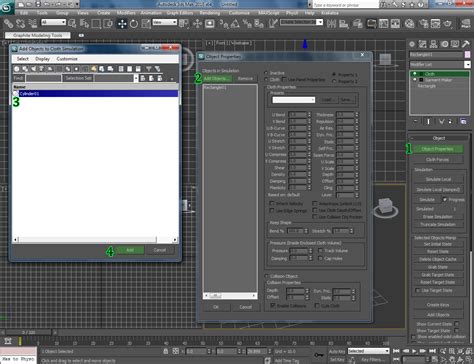The height and width of the screenshot is (364, 474).
Task: Open the Selection Set dropdown in Add Objects
Action: pos(116,78)
